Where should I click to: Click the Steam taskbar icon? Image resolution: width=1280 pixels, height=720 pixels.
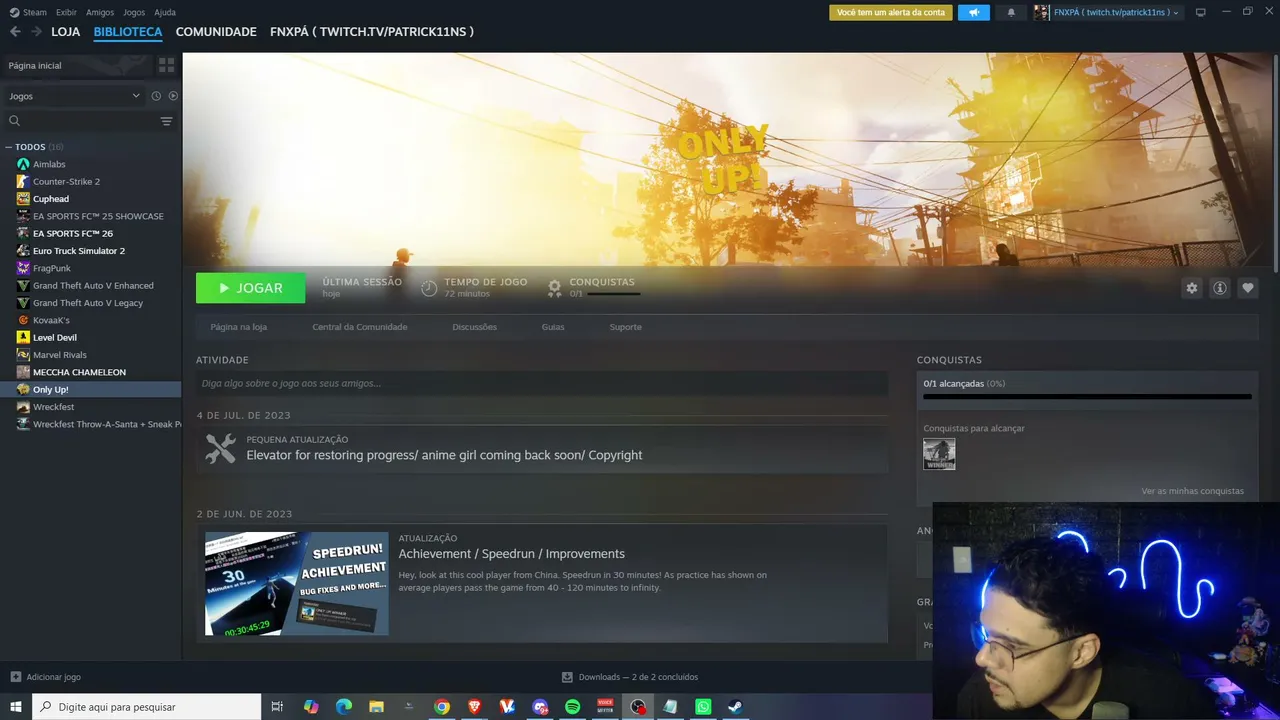pos(735,707)
